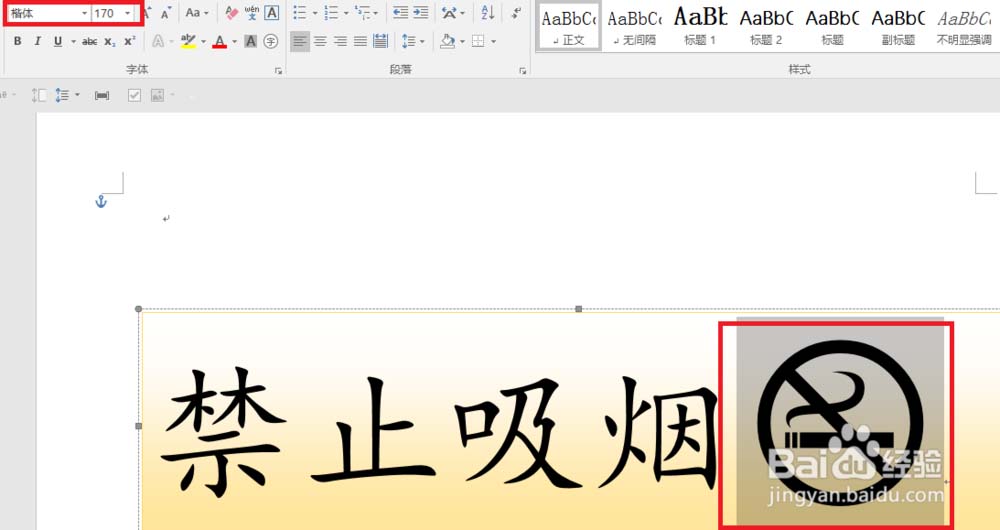The image size is (1000, 530).
Task: Toggle underline formatting
Action: 58,41
